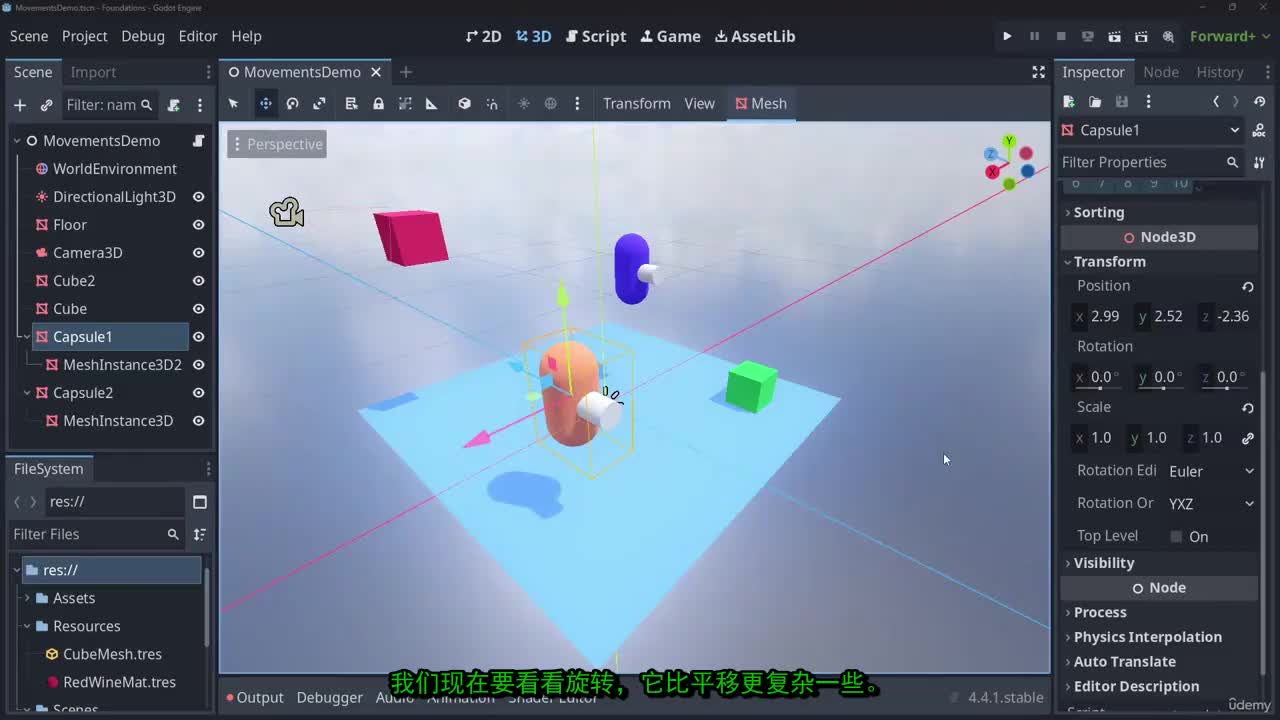This screenshot has width=1280, height=720.
Task: Toggle visibility of MeshInstance3D2
Action: tap(198, 365)
